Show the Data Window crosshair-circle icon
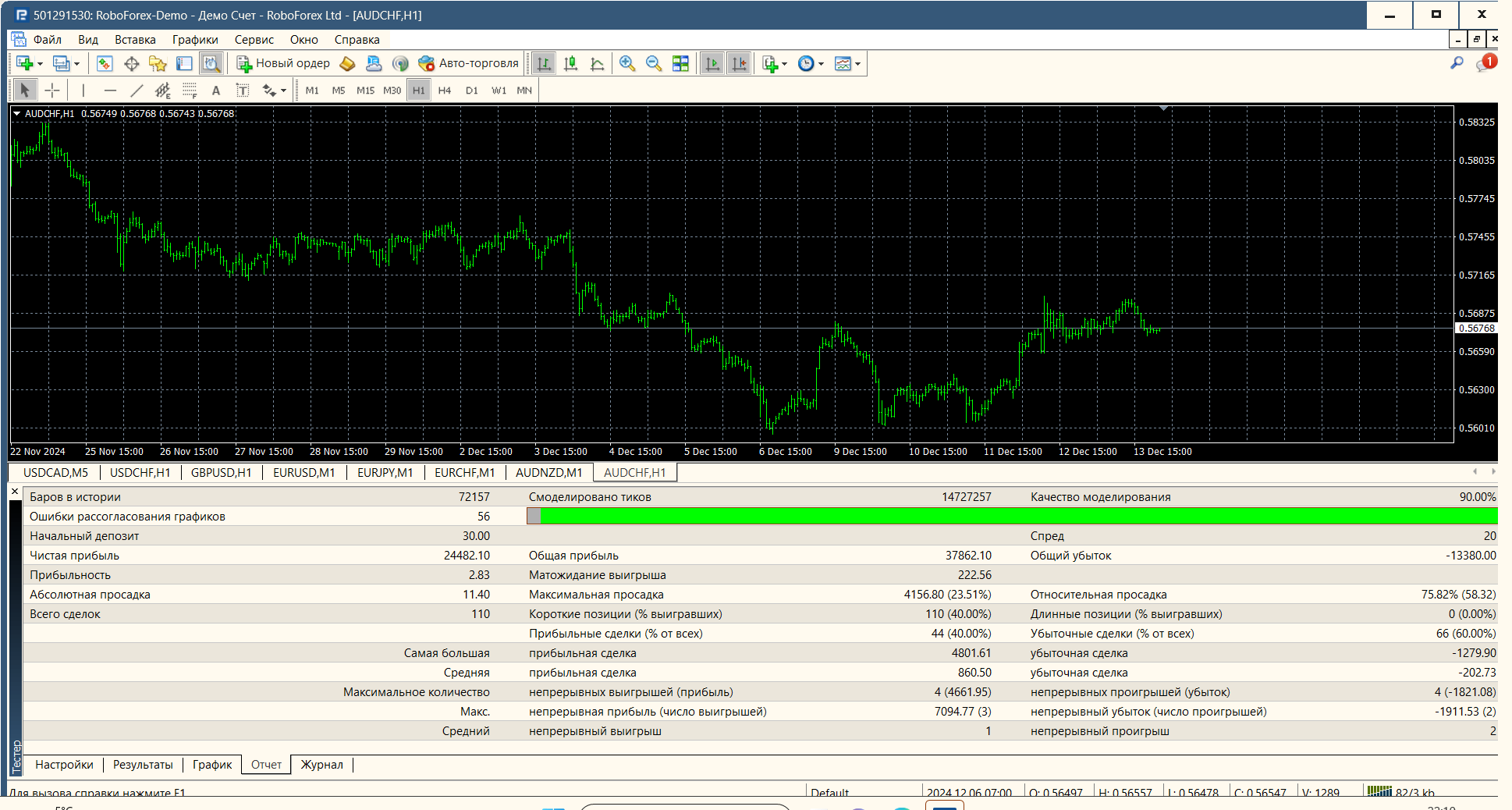Screen dimensions: 1512x810 pos(131,63)
